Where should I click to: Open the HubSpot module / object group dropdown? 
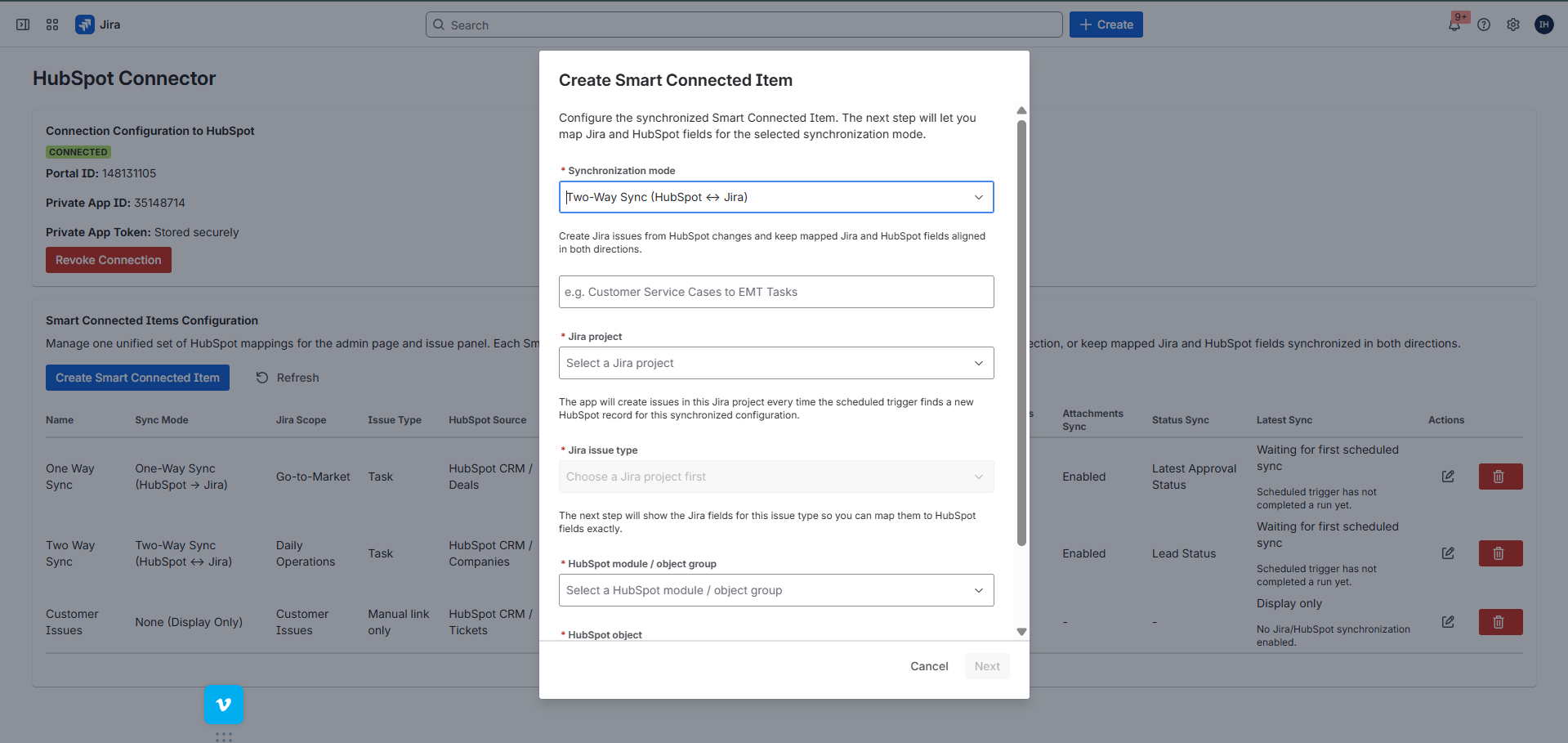(x=775, y=589)
